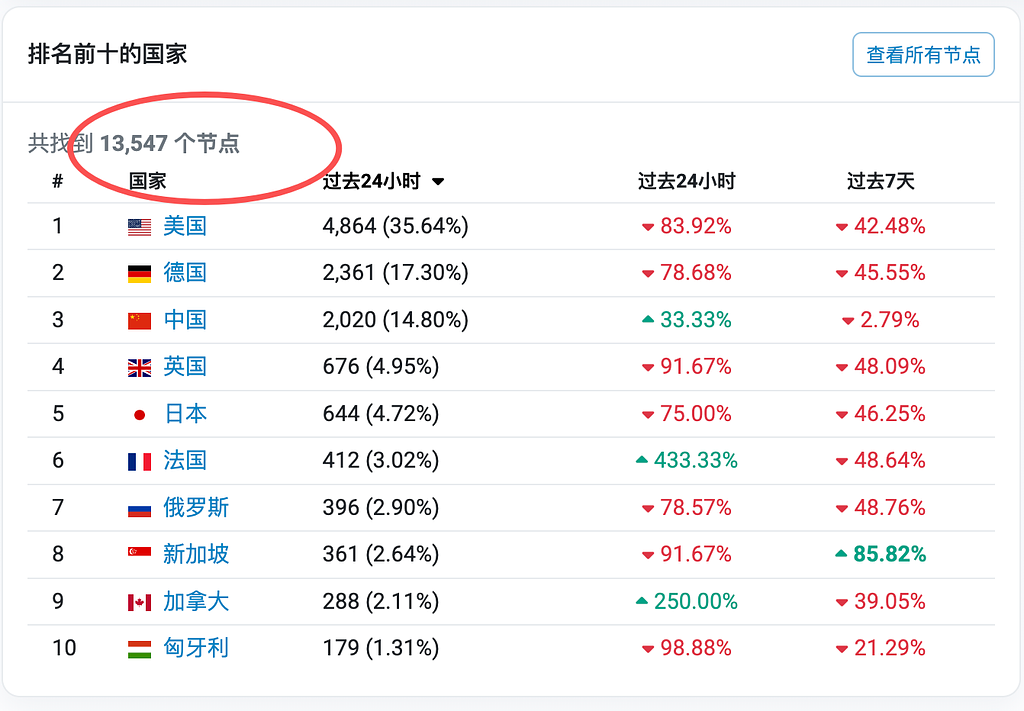Click the 国家 column header
1024x711 pixels.
pyautogui.click(x=148, y=181)
